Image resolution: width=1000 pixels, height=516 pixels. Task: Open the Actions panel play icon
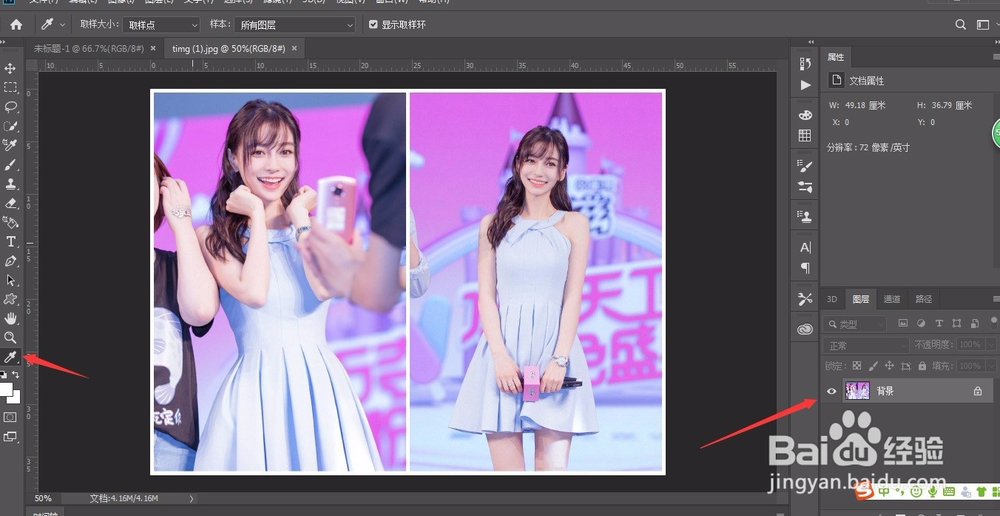pyautogui.click(x=805, y=85)
